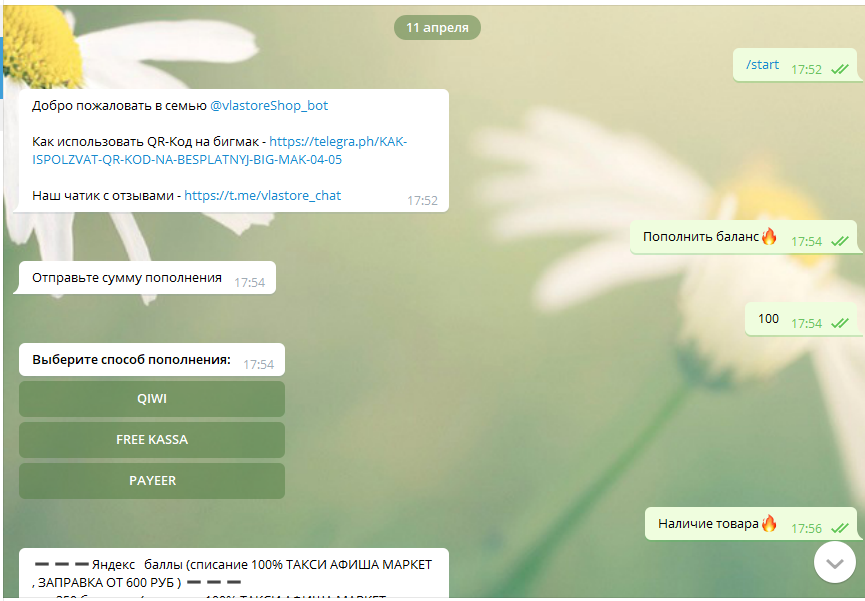Click the read checkmarks on '100' message
Image resolution: width=865 pixels, height=601 pixels.
point(840,323)
